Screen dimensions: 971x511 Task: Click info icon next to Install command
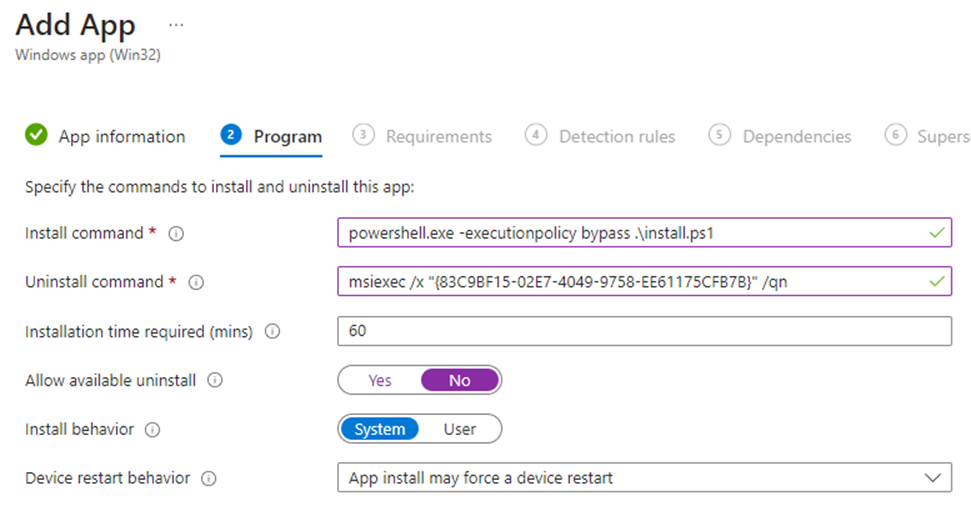(x=176, y=234)
